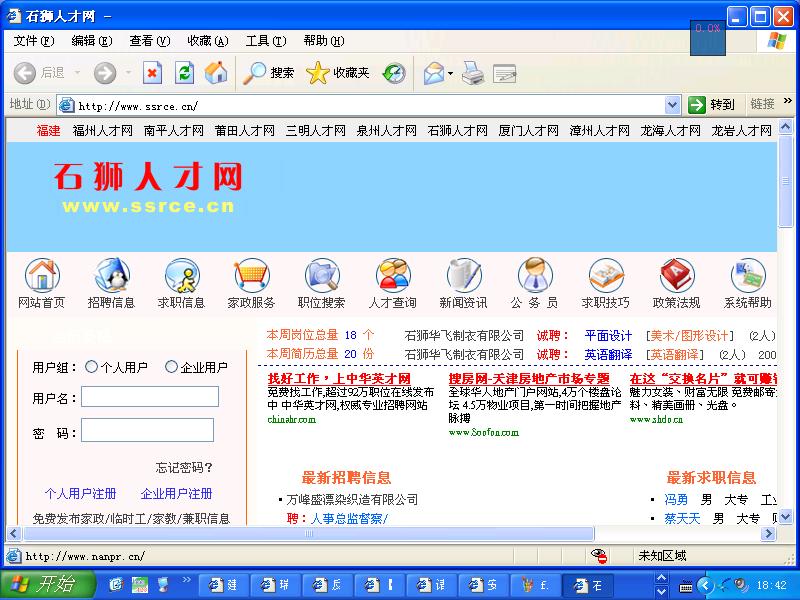Click the privacy eye icon in status bar
The width and height of the screenshot is (800, 600).
click(598, 556)
